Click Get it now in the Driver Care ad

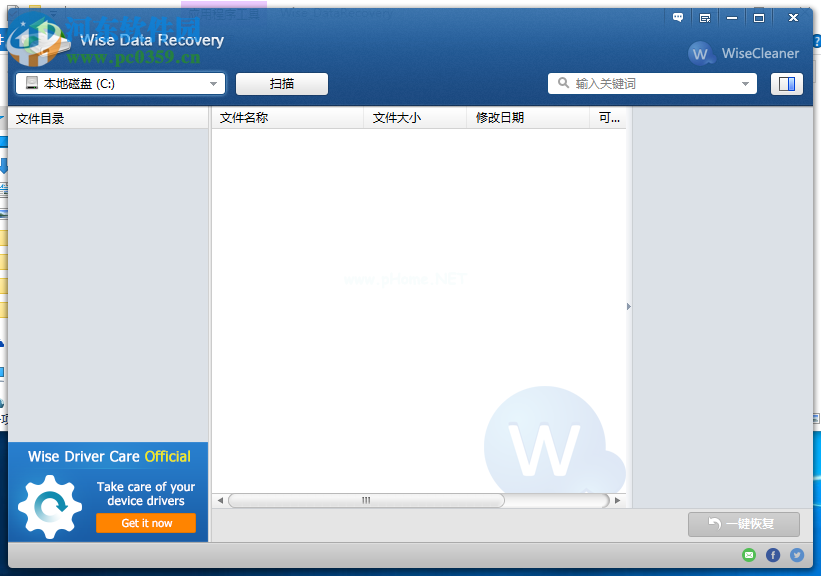[x=146, y=523]
